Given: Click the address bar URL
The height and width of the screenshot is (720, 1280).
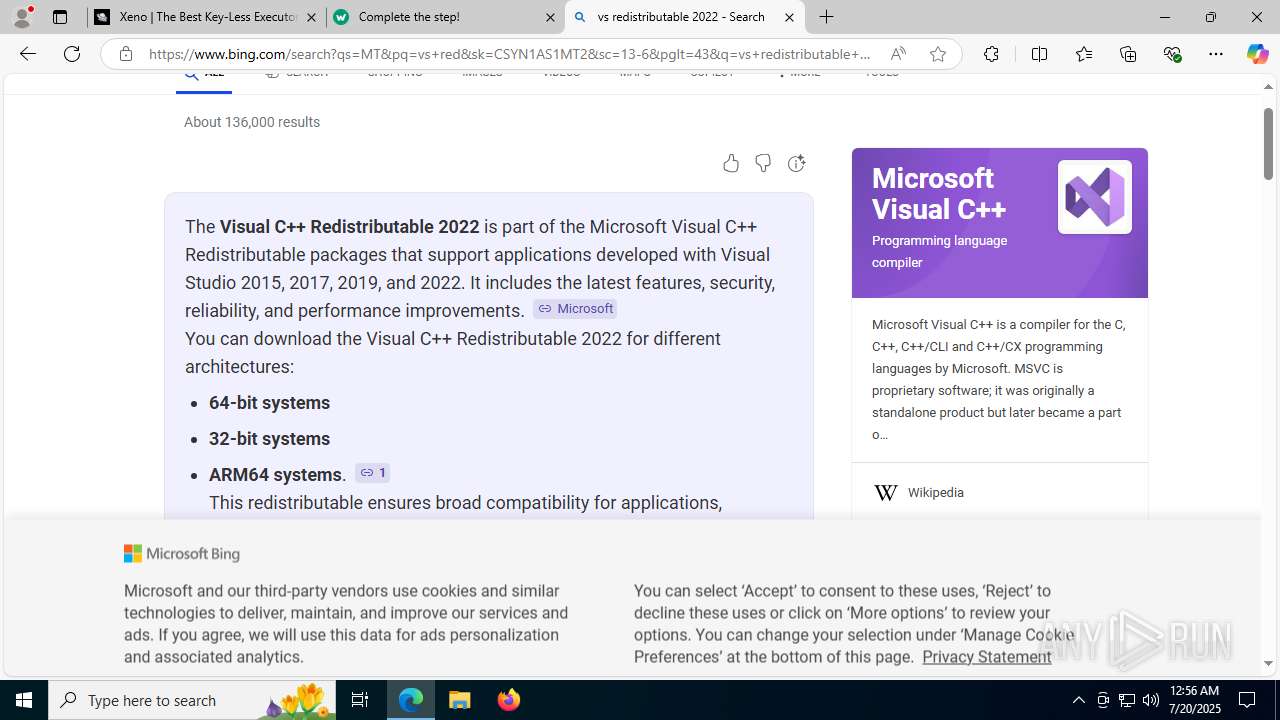Looking at the screenshot, I should [x=510, y=54].
